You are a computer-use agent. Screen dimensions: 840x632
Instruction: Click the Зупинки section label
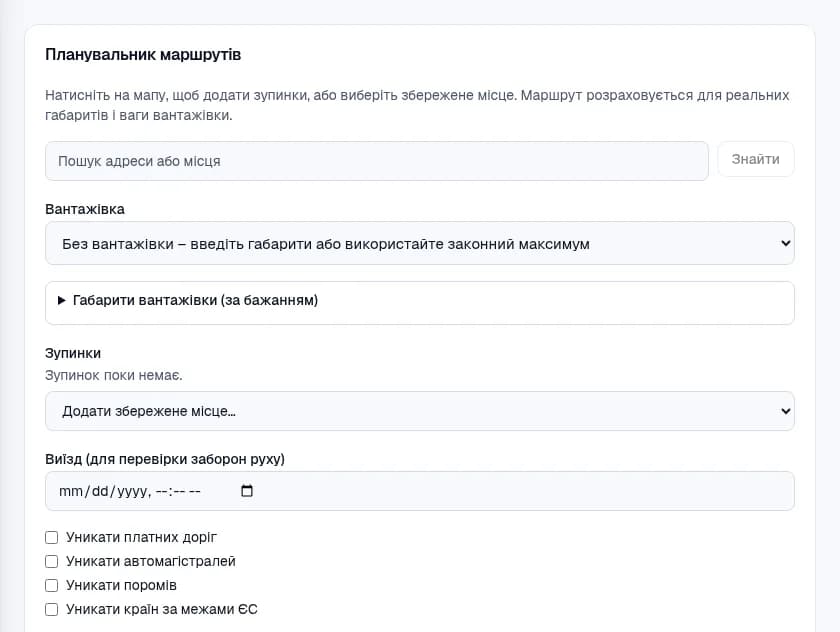coord(73,353)
